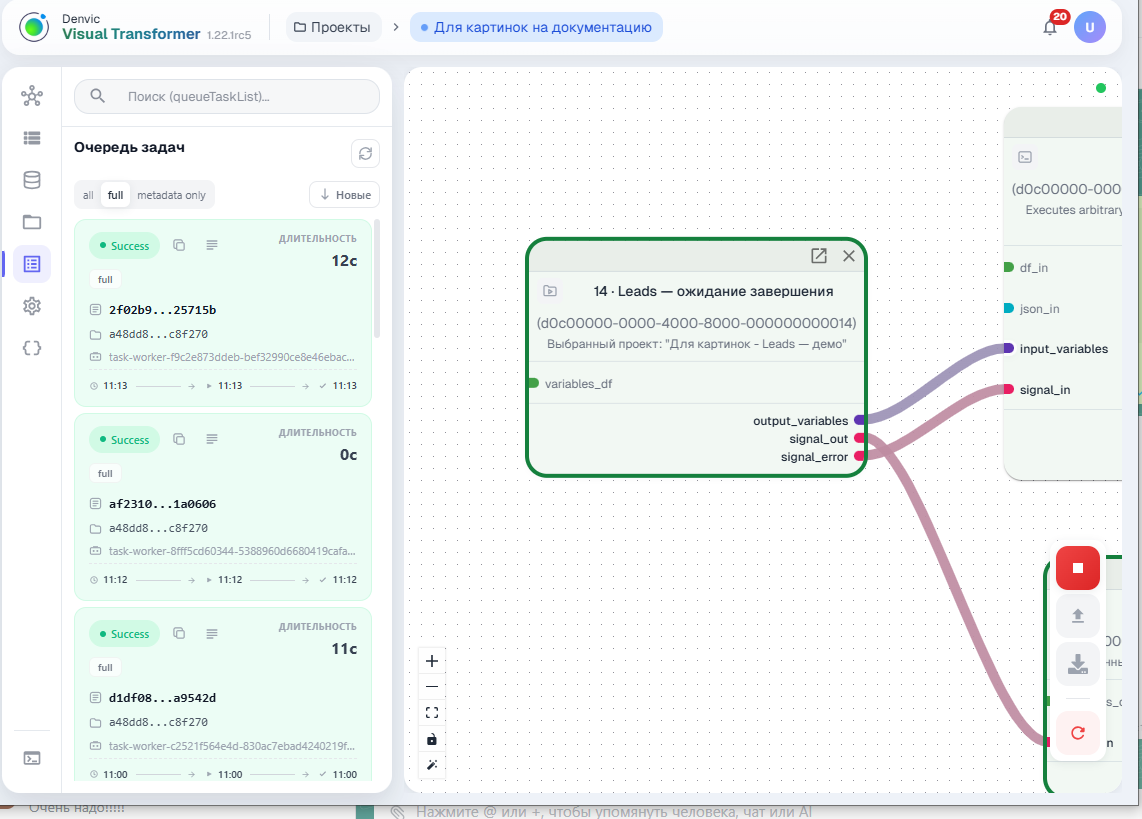This screenshot has width=1142, height=819.
Task: Toggle the canvas lock
Action: pyautogui.click(x=432, y=740)
